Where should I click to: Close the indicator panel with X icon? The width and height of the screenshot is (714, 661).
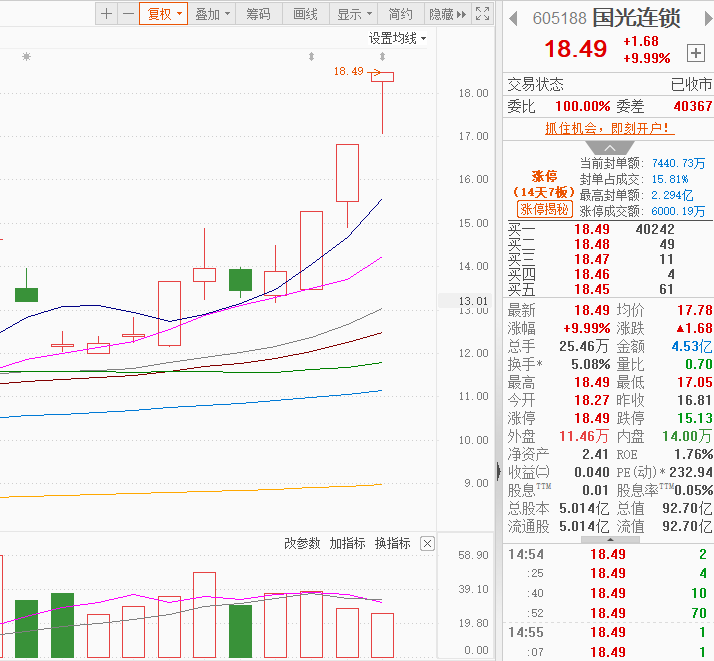click(427, 543)
